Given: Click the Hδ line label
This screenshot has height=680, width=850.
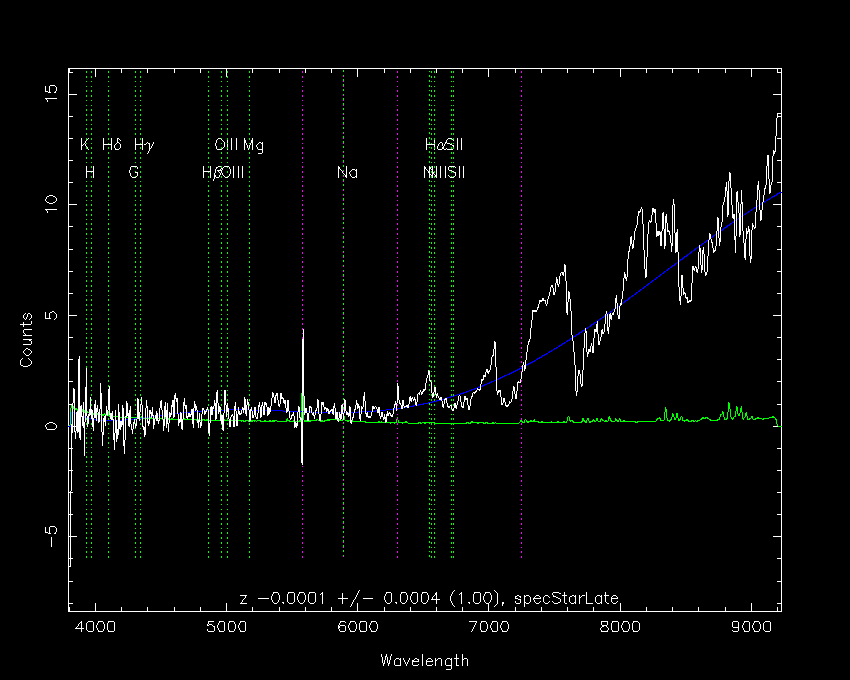Looking at the screenshot, I should (x=112, y=144).
